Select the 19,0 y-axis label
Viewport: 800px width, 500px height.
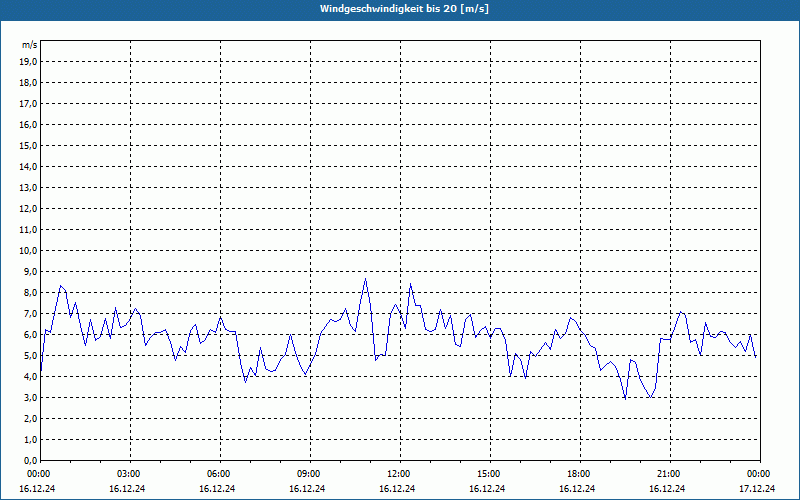click(x=28, y=62)
